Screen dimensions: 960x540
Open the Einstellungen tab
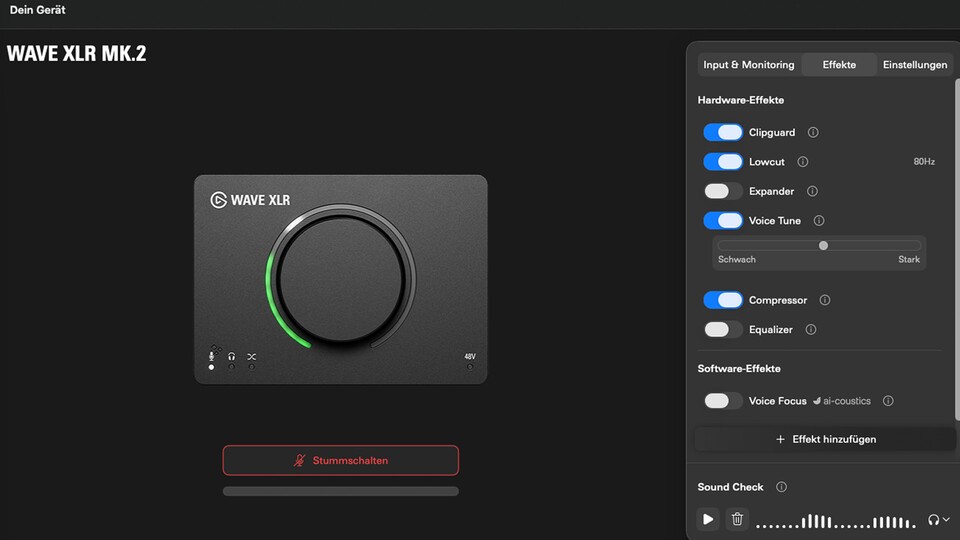coord(914,65)
